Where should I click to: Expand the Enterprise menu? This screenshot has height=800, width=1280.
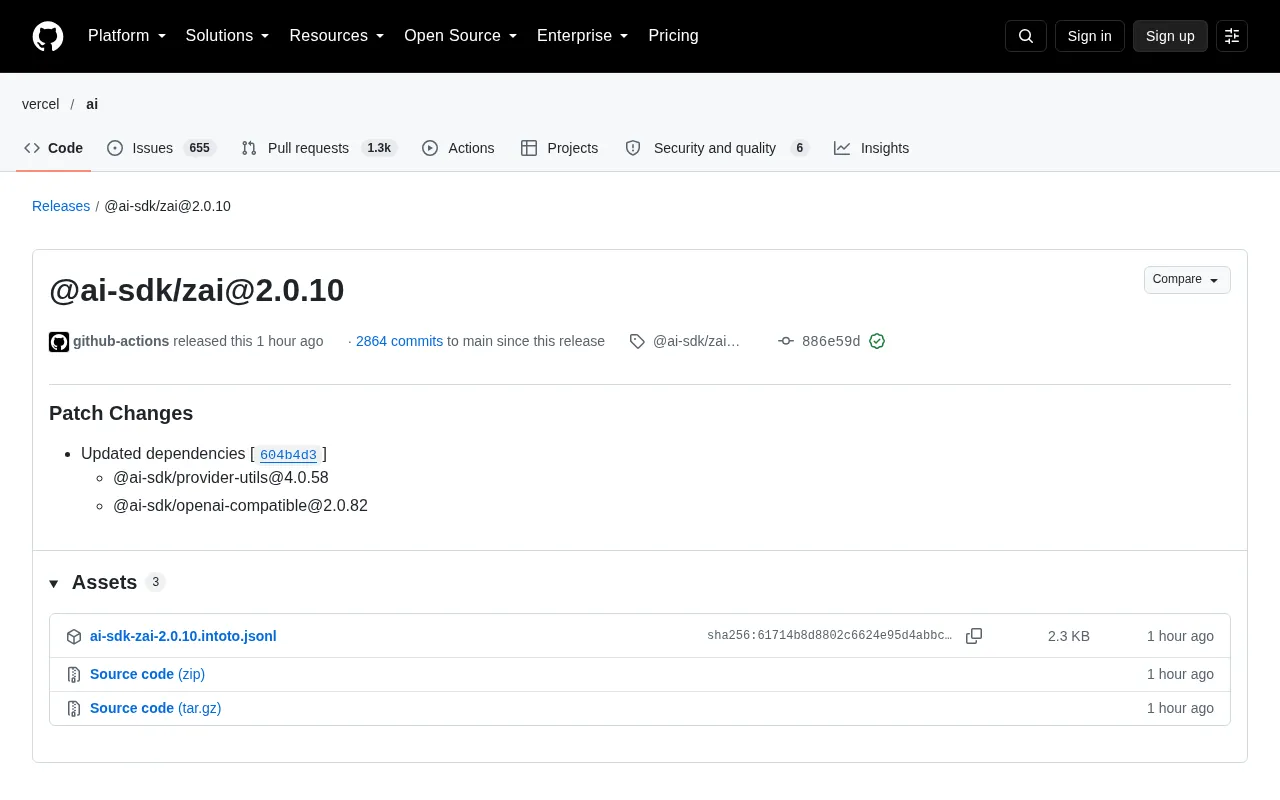pyautogui.click(x=583, y=36)
